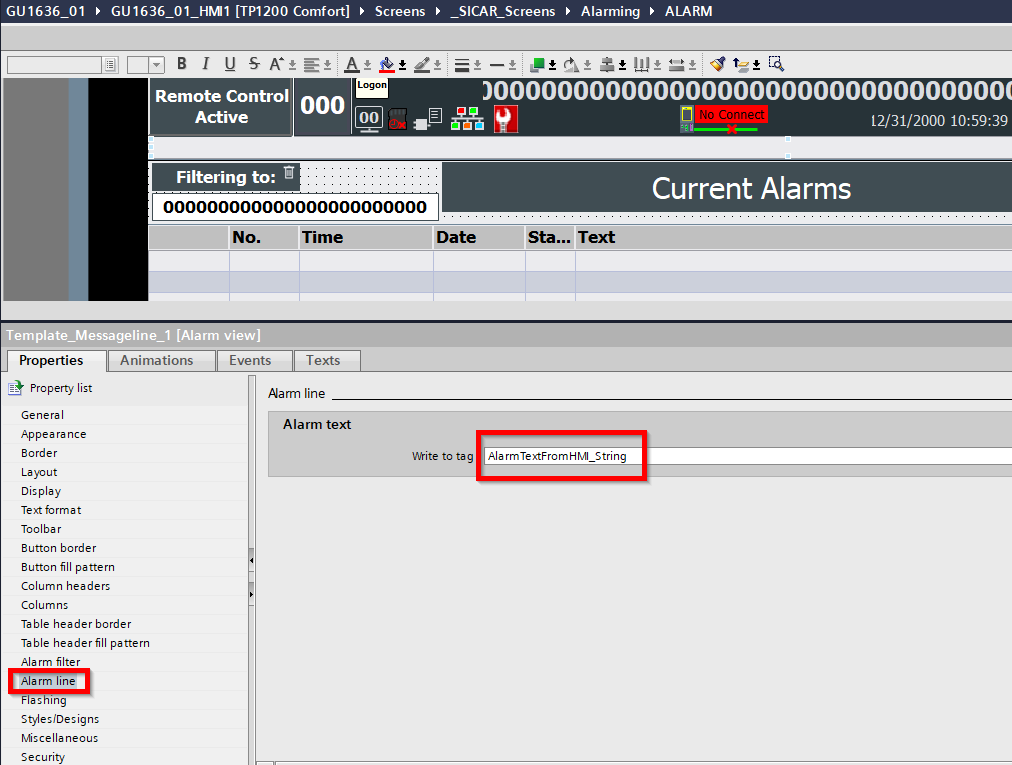Toggle strikethrough text formatting
Image resolution: width=1012 pixels, height=765 pixels.
(254, 64)
